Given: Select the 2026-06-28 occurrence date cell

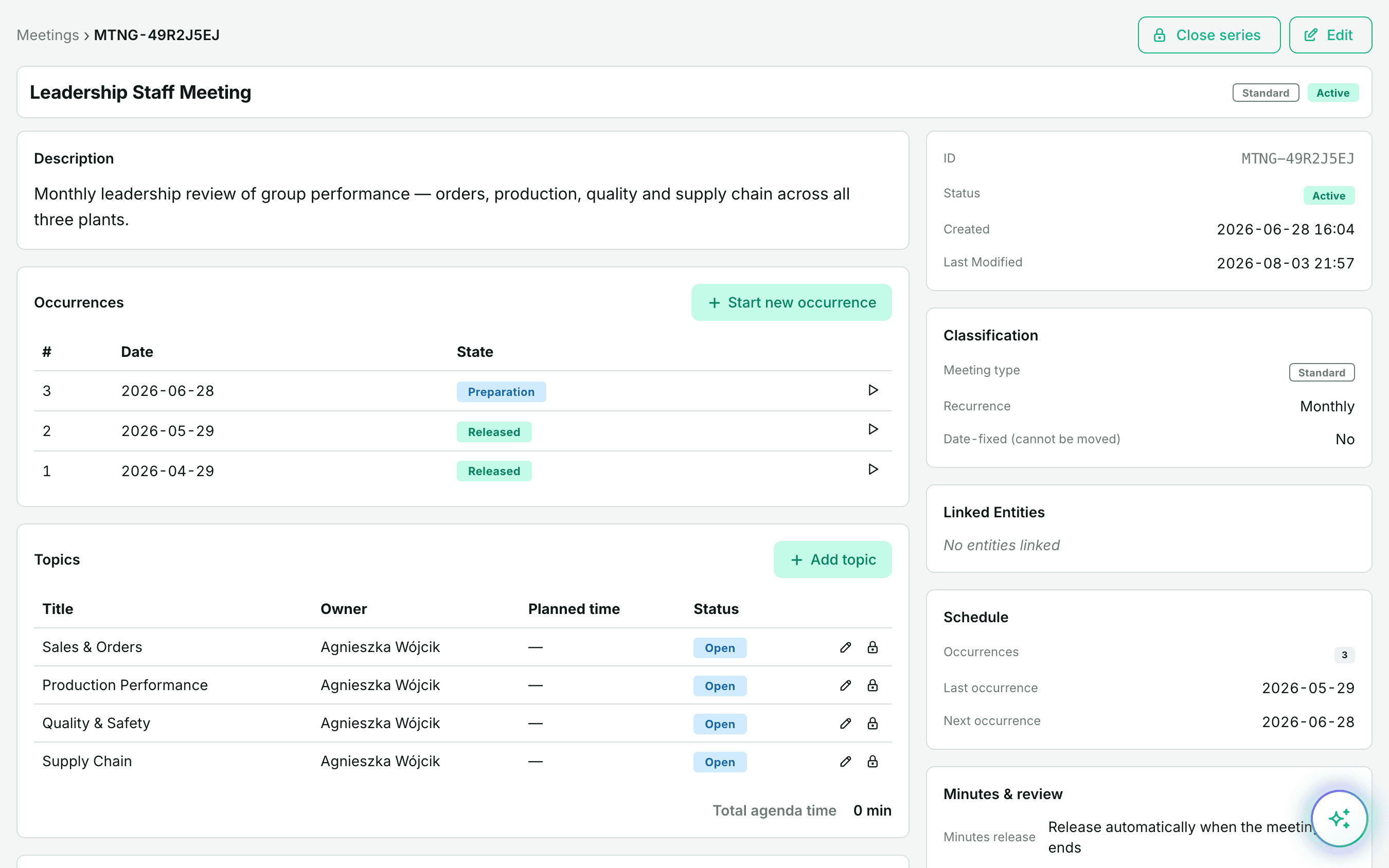Looking at the screenshot, I should (168, 391).
